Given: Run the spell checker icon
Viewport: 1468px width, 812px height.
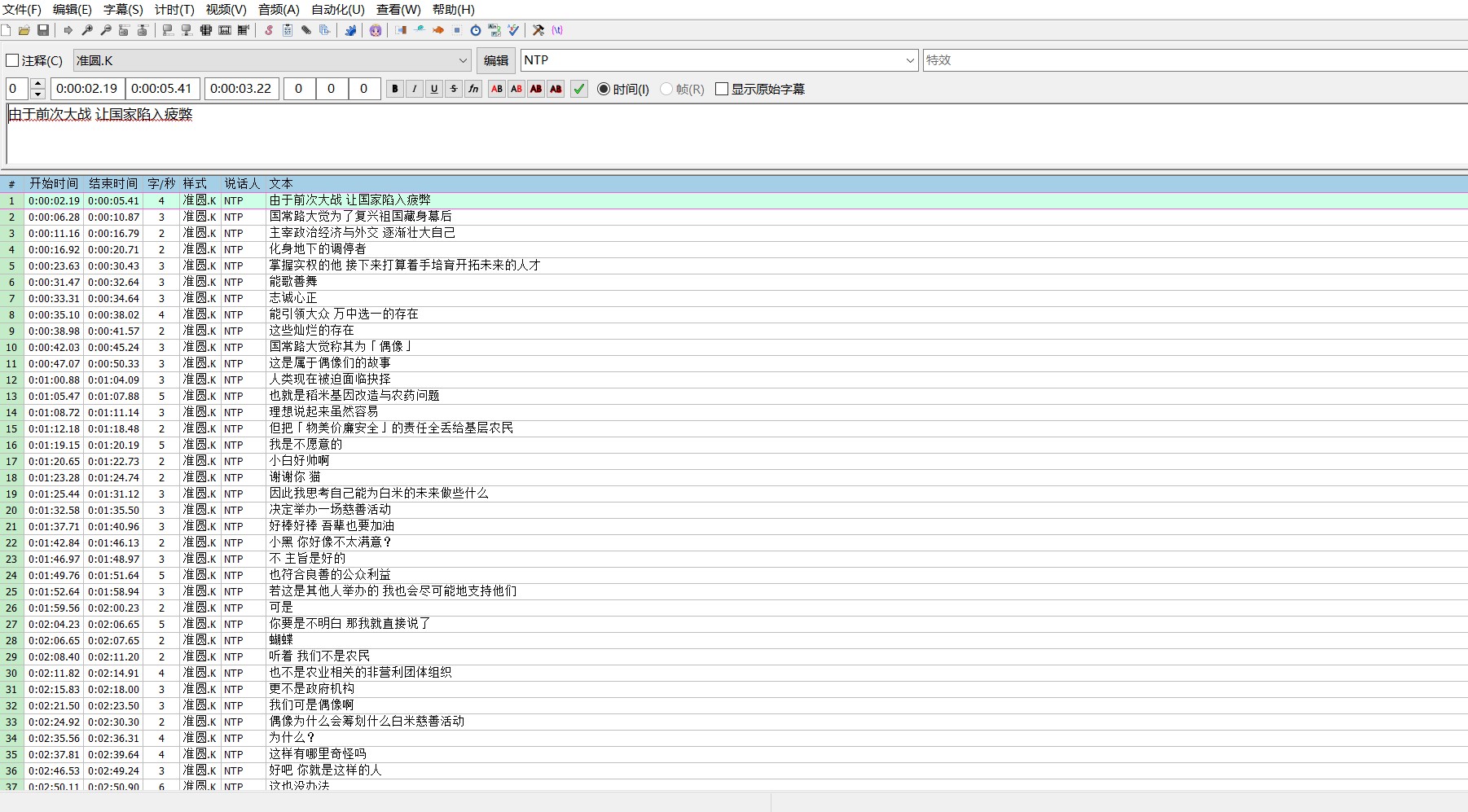Looking at the screenshot, I should (x=513, y=30).
